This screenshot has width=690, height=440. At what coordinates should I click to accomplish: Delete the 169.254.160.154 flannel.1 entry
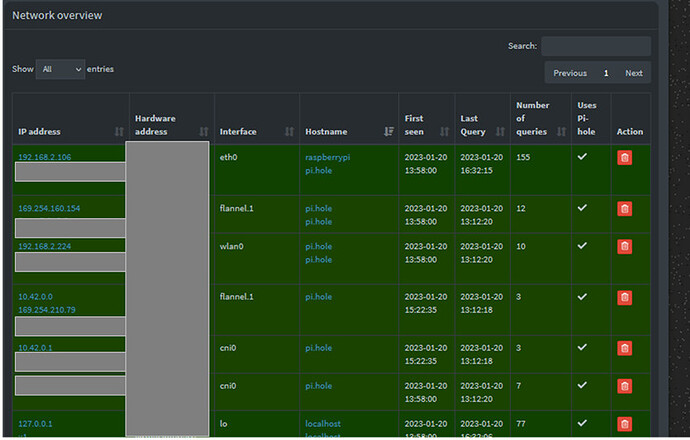click(x=624, y=209)
